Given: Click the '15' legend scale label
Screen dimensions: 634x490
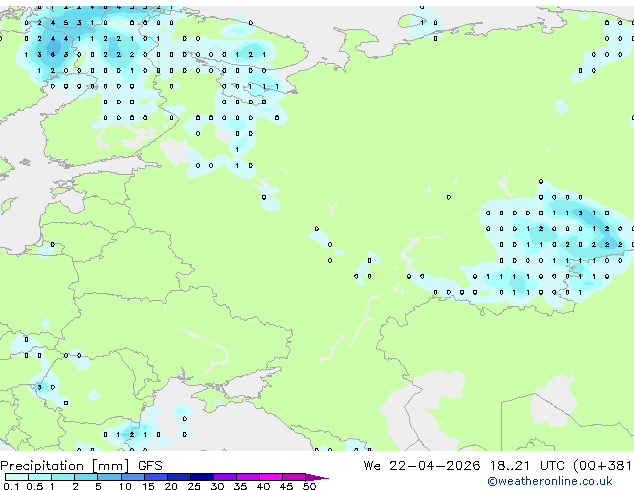Looking at the screenshot, I should click(x=148, y=486).
